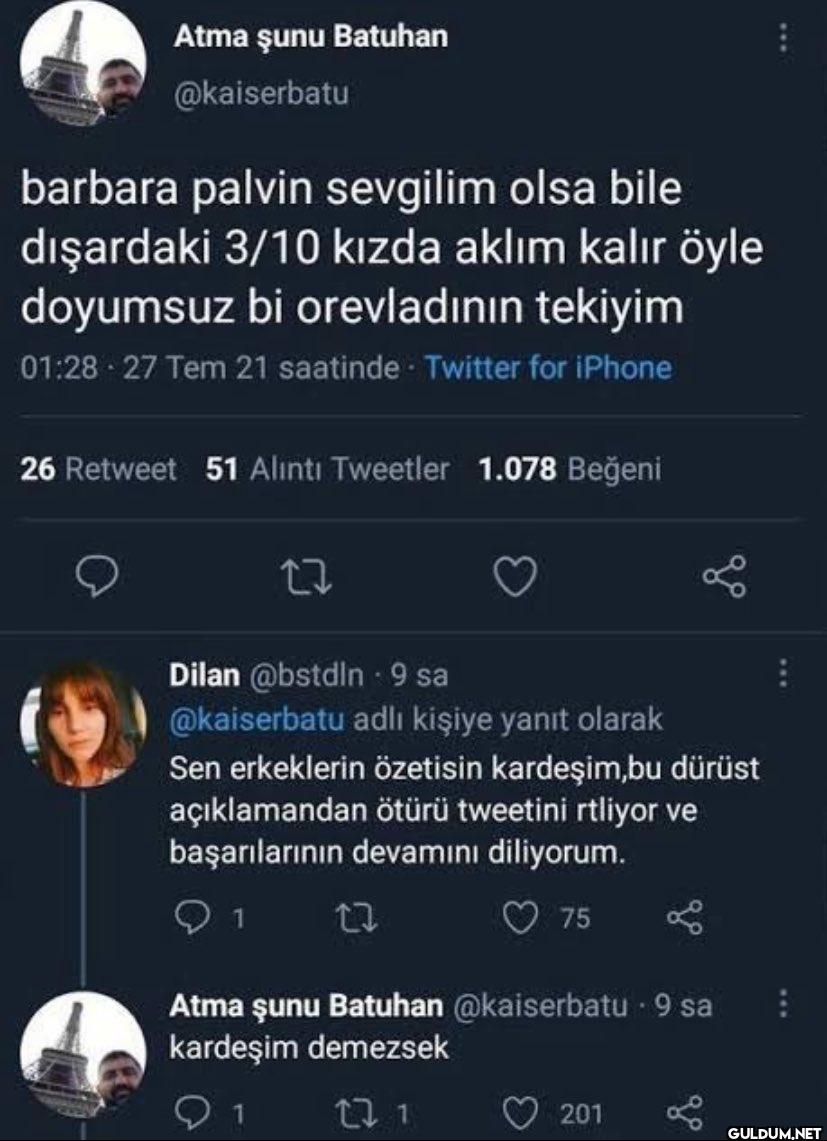Viewport: 827px width, 1141px height.
Task: Open more options on the main tweet
Action: coord(783,37)
